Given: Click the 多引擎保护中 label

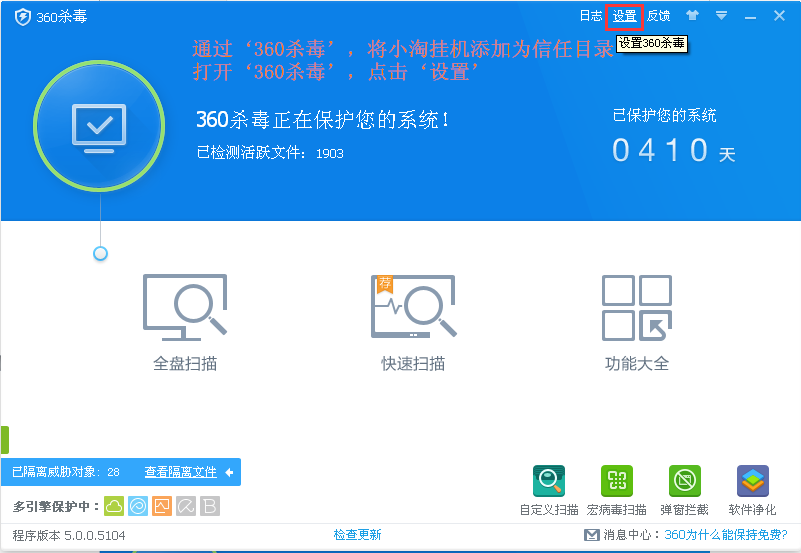Looking at the screenshot, I should click(x=55, y=507).
